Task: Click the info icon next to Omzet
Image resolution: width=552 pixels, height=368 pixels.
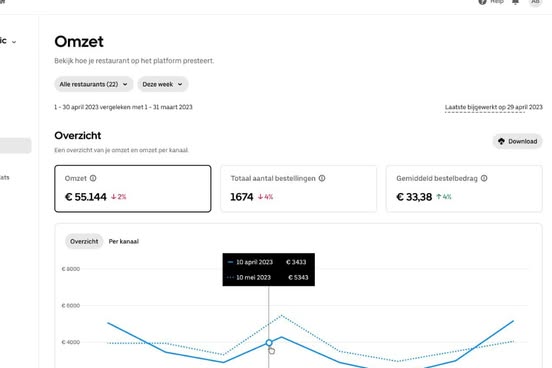Action: click(93, 178)
